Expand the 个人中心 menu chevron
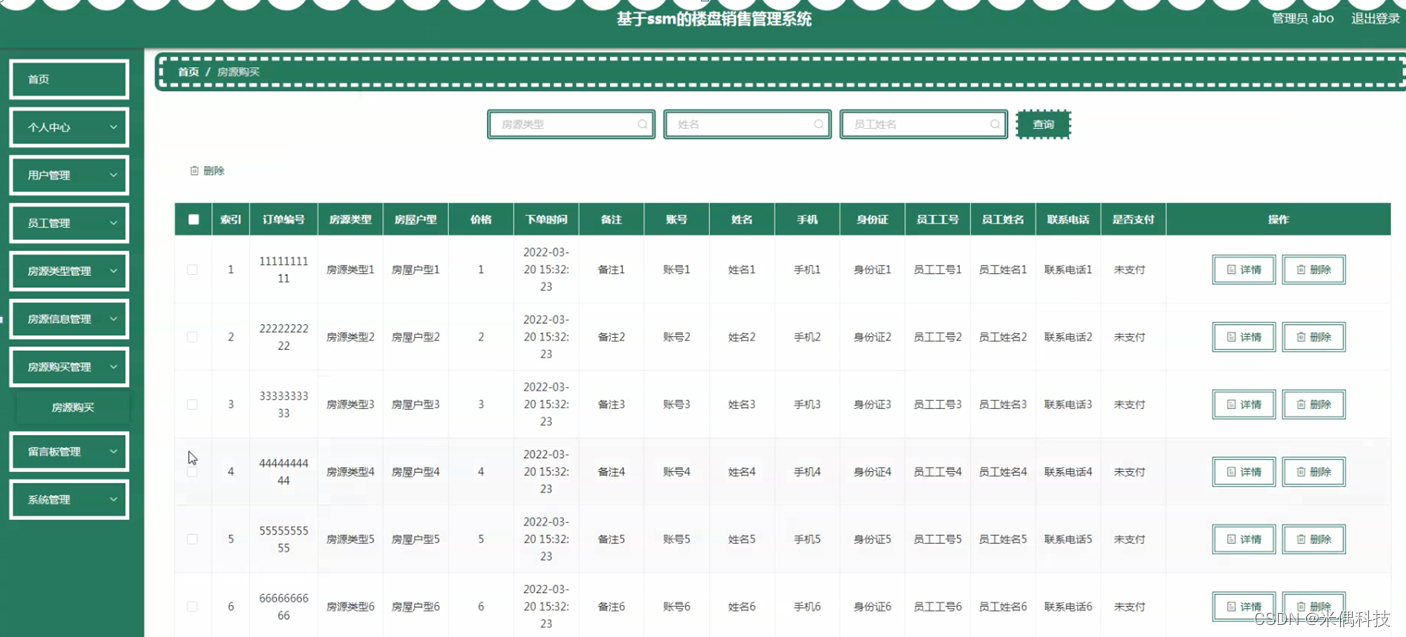The width and height of the screenshot is (1406, 637). coord(113,128)
